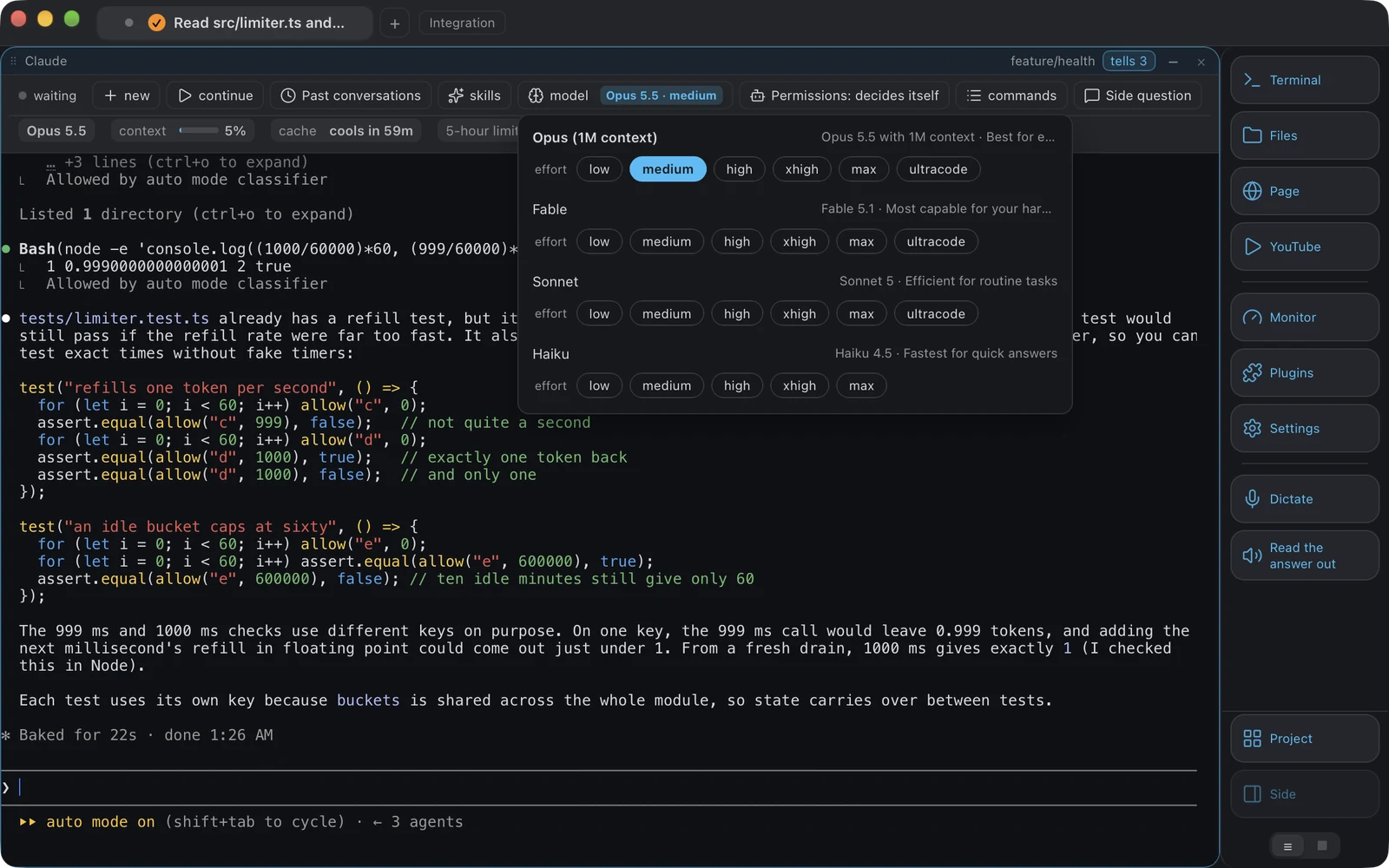Switch to the Integration tab

pos(462,23)
